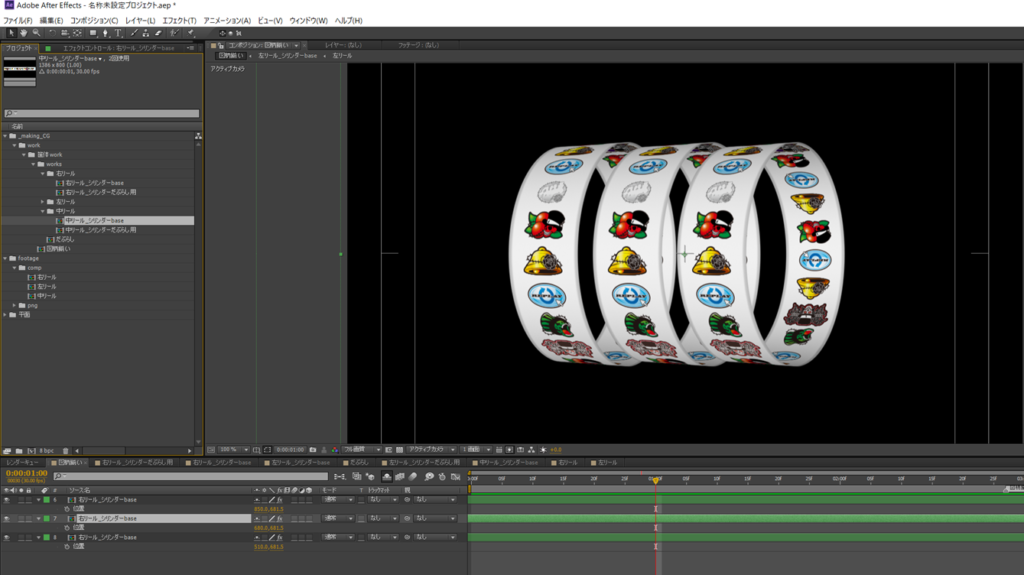The width and height of the screenshot is (1024, 575).
Task: Open parent dropdown for layer 8
Action: (434, 538)
